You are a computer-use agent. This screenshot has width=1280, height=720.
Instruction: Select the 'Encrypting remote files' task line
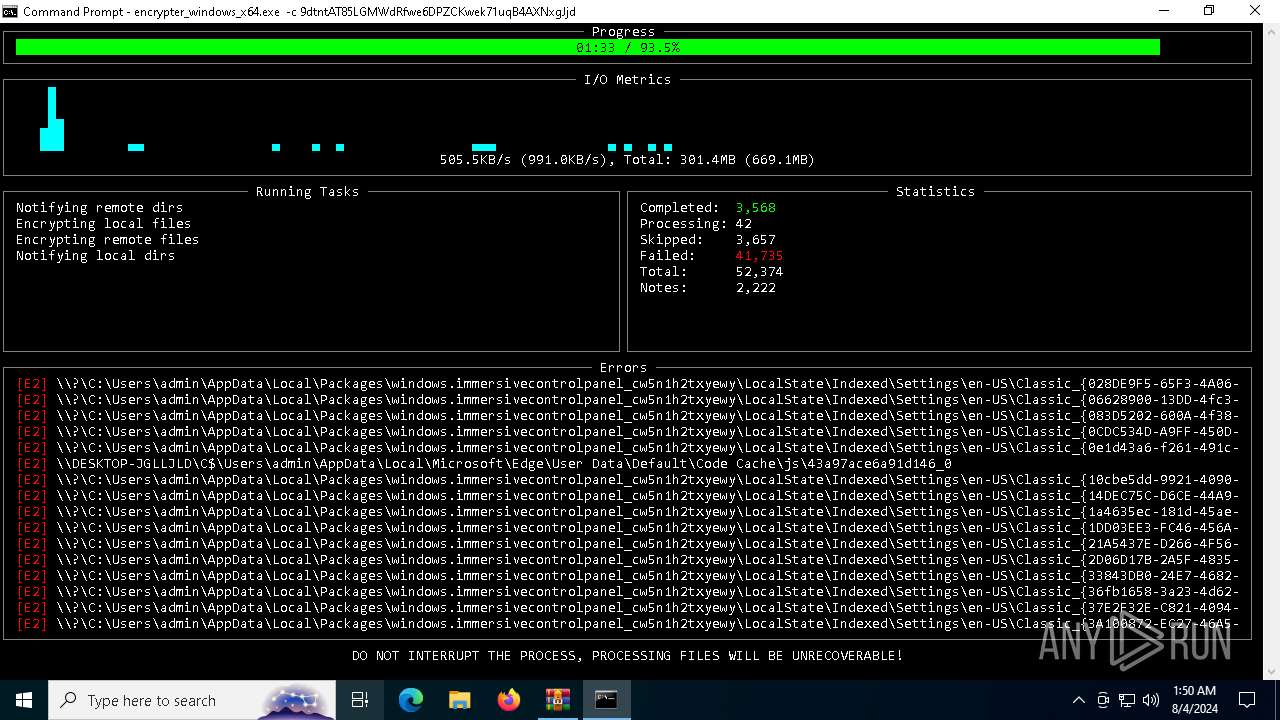tap(107, 240)
